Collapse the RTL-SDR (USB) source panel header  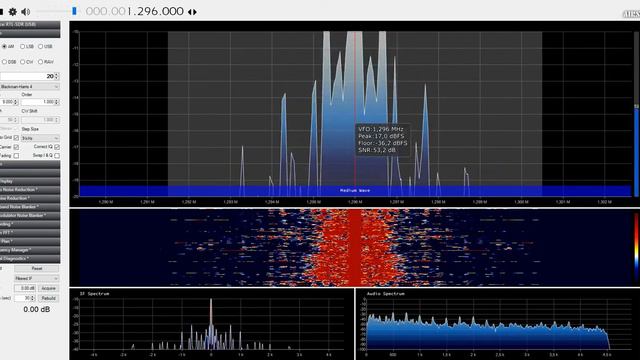pos(30,24)
